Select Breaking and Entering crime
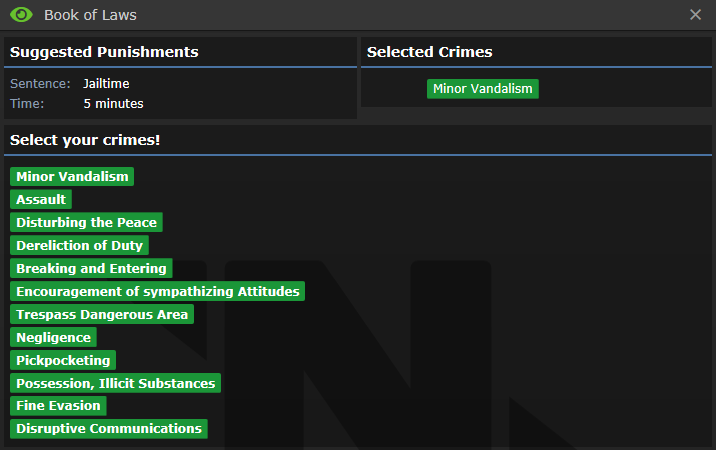This screenshot has height=450, width=716. [x=91, y=268]
